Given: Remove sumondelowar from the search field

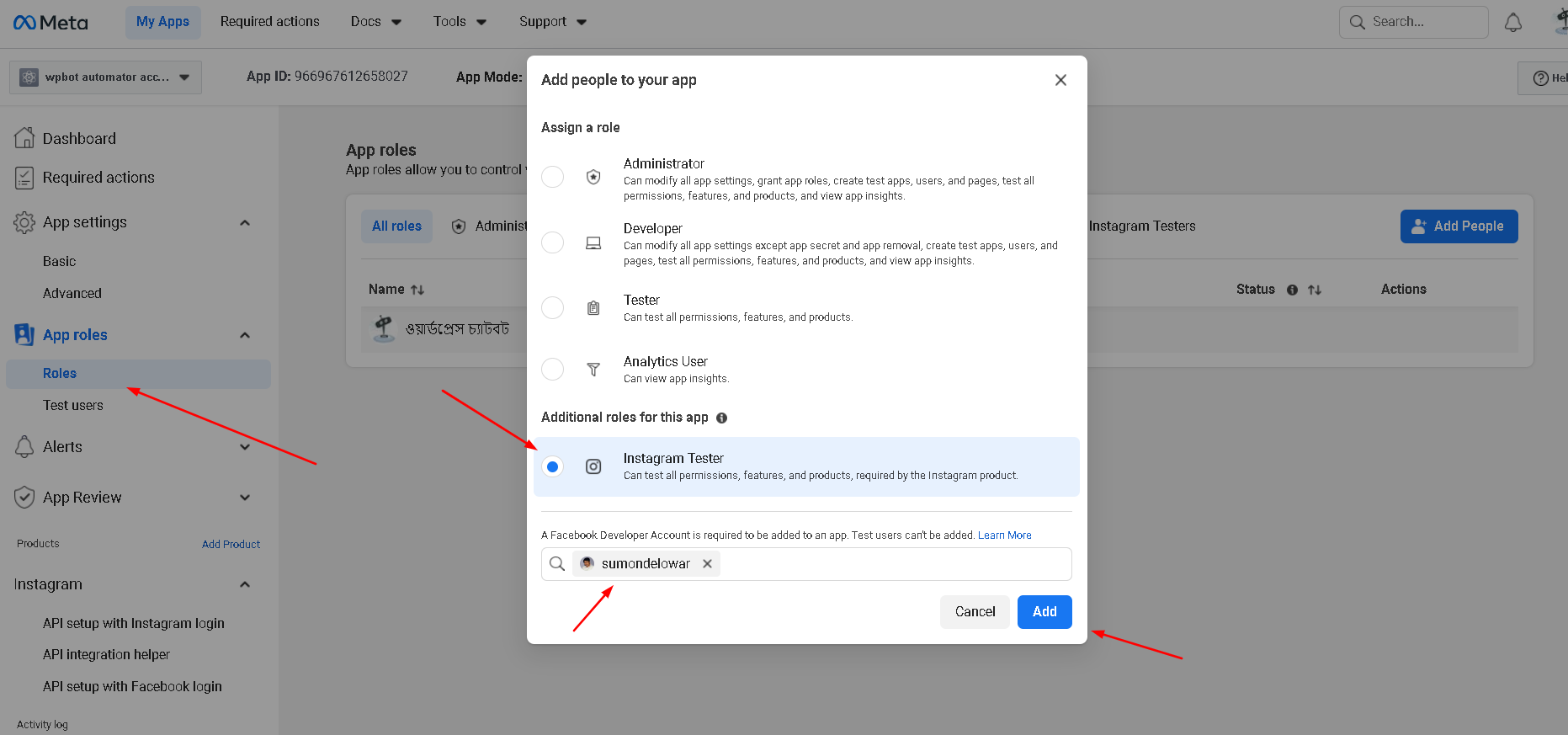Looking at the screenshot, I should [707, 564].
